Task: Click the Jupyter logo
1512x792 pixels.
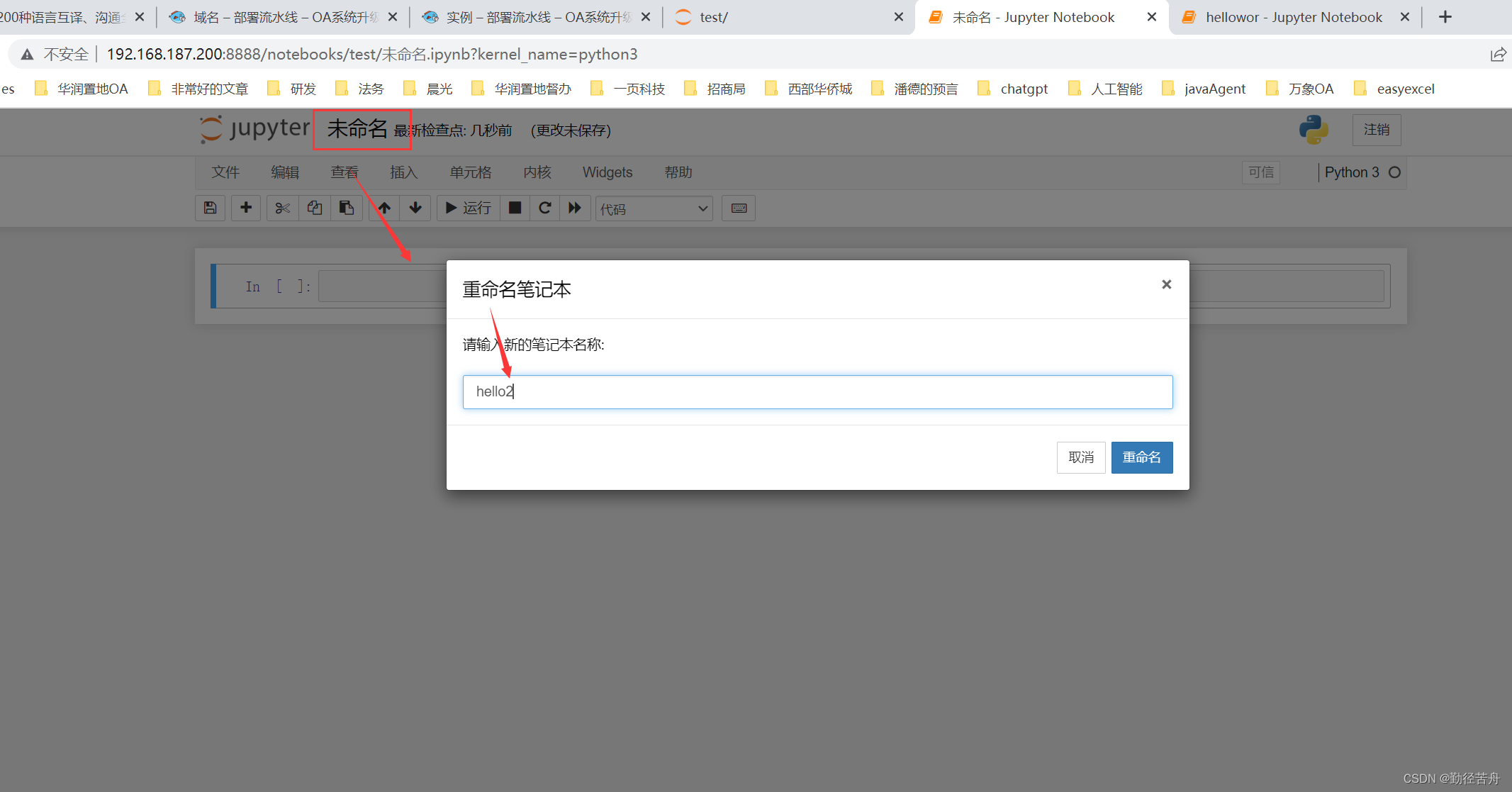Action: click(x=255, y=129)
